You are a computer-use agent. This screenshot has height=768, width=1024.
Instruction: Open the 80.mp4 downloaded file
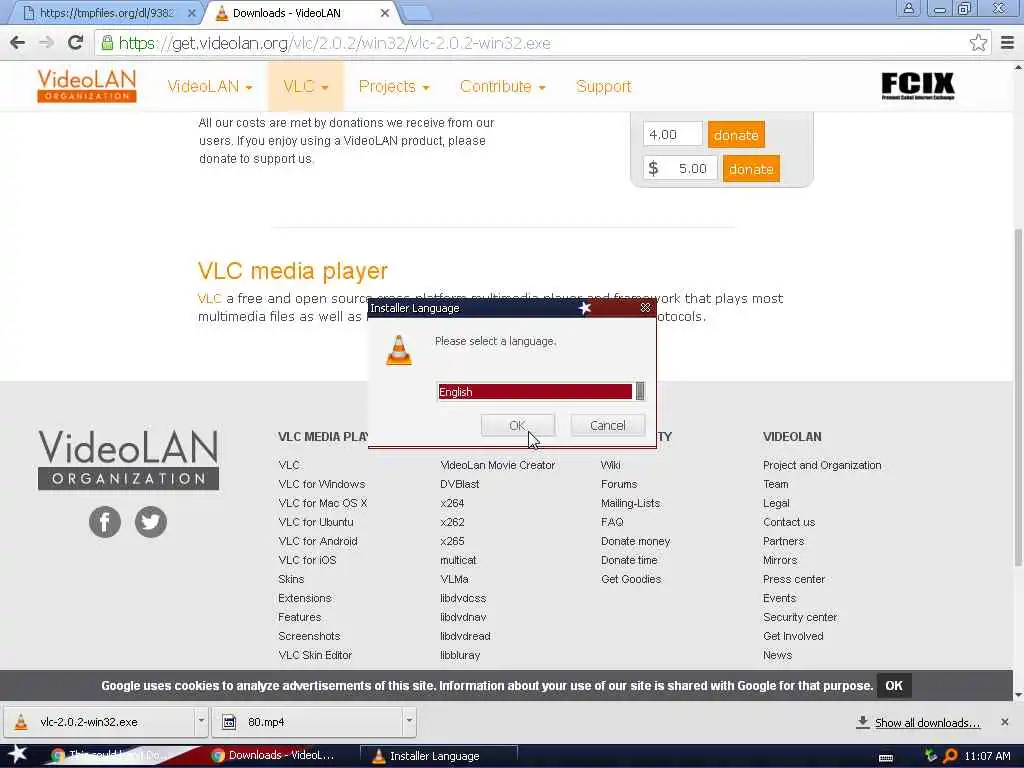(x=307, y=722)
